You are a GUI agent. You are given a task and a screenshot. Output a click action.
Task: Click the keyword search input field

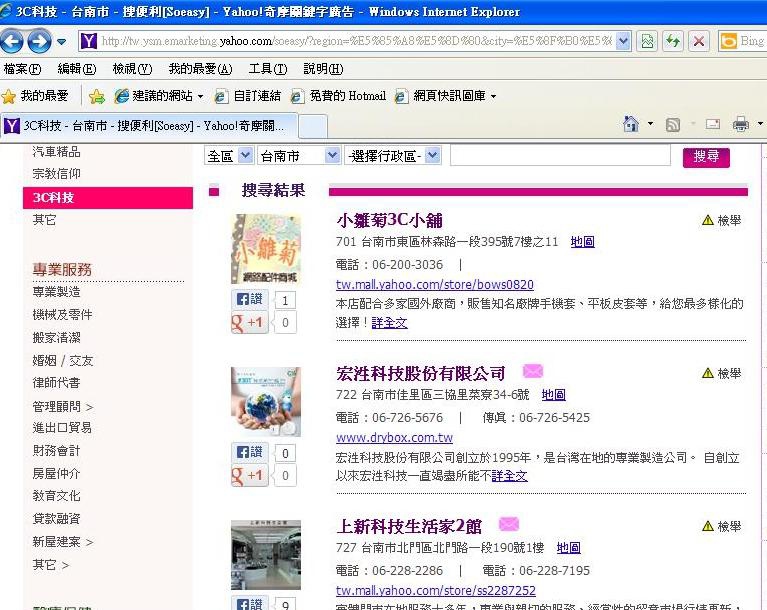(x=560, y=156)
